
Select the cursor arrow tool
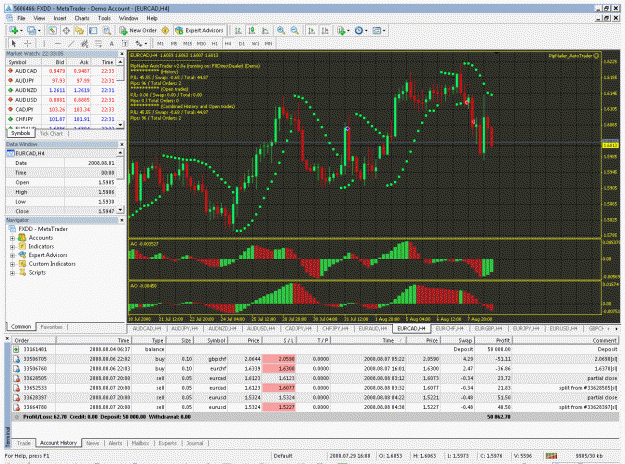coord(14,43)
